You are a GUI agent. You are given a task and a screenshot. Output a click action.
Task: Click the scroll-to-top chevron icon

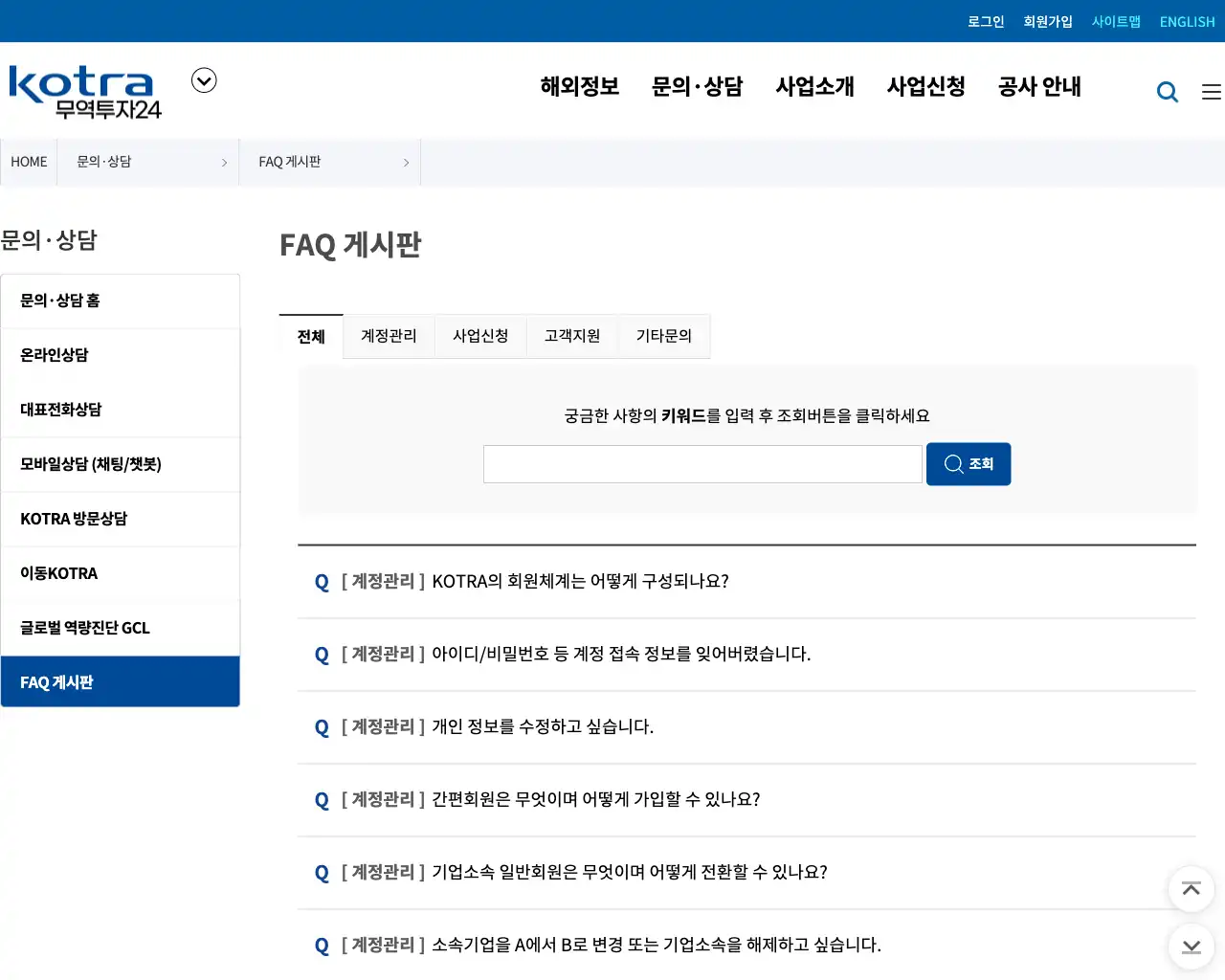pos(1192,889)
